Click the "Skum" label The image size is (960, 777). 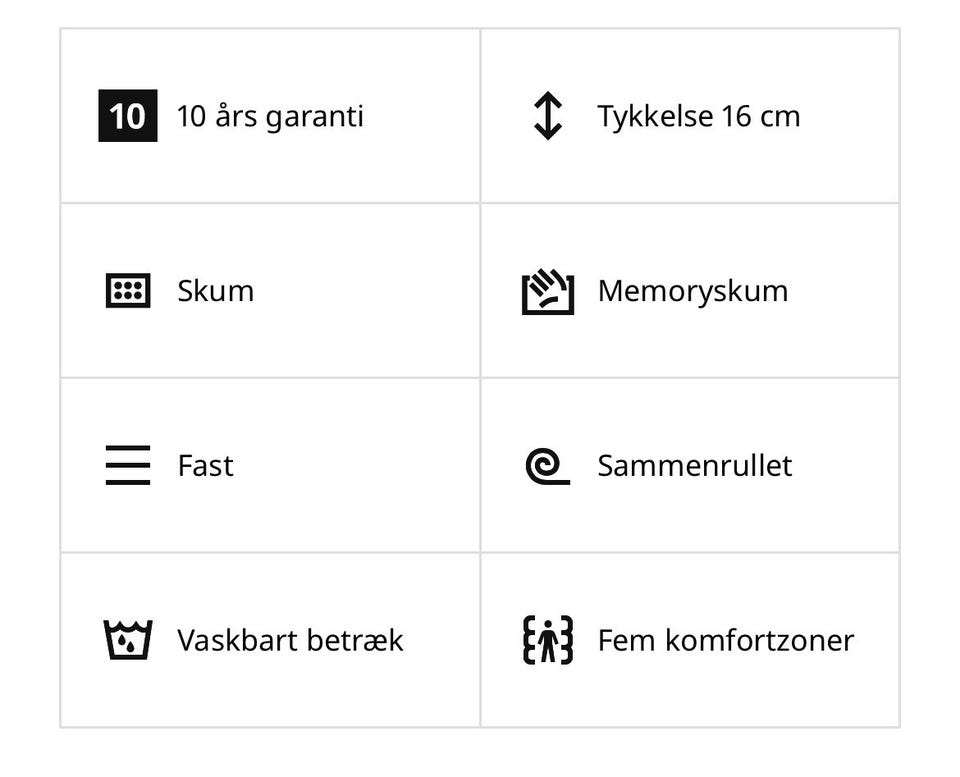(215, 291)
